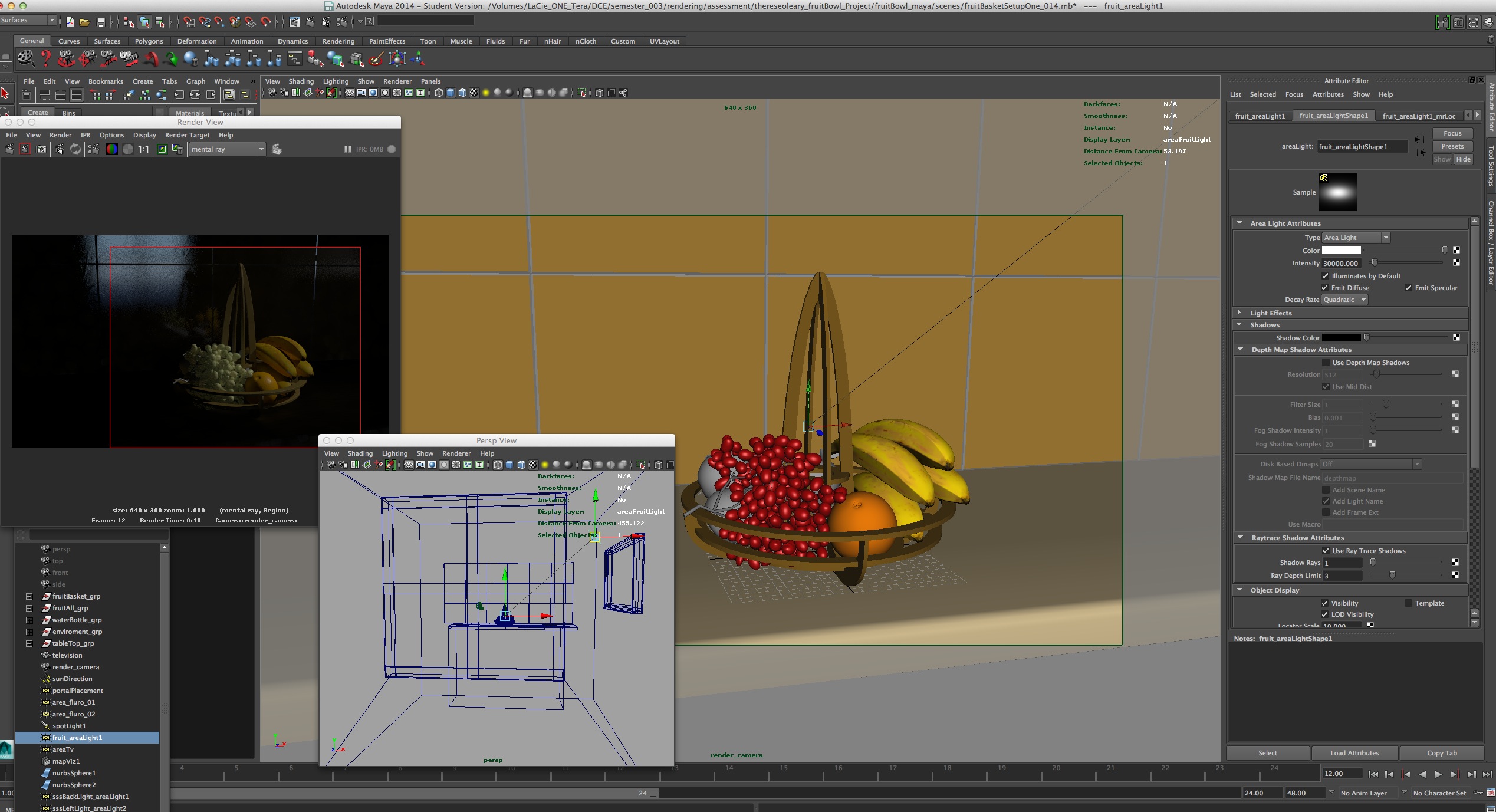This screenshot has width=1496, height=812.
Task: Open the Render Target menu
Action: (187, 135)
